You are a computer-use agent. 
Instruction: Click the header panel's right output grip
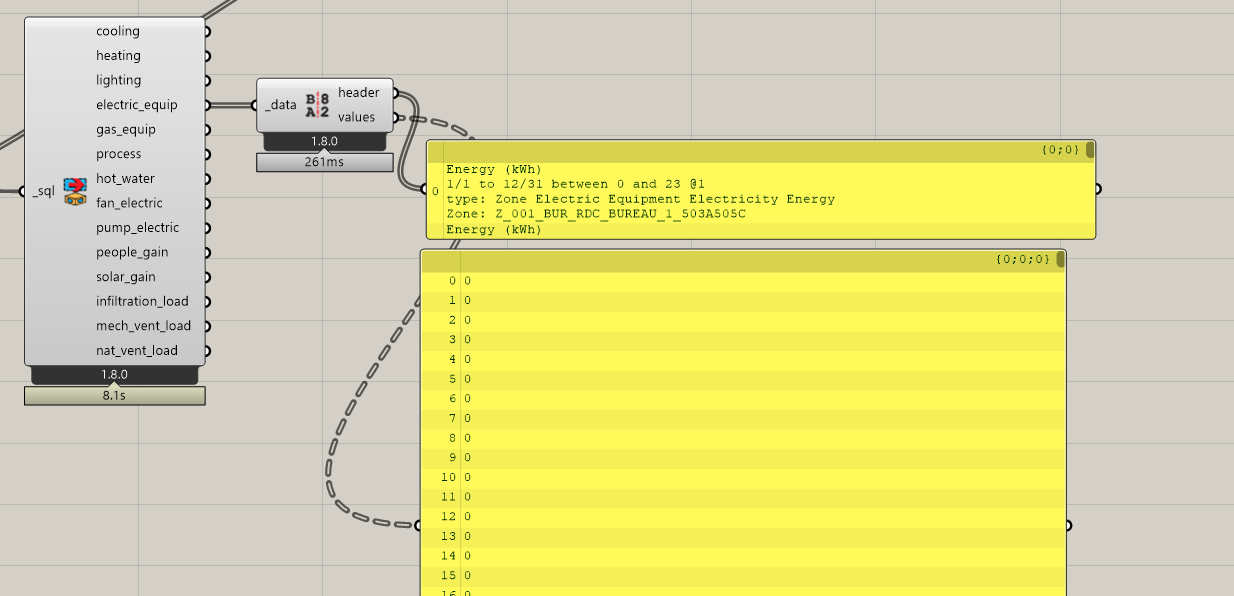(1097, 188)
